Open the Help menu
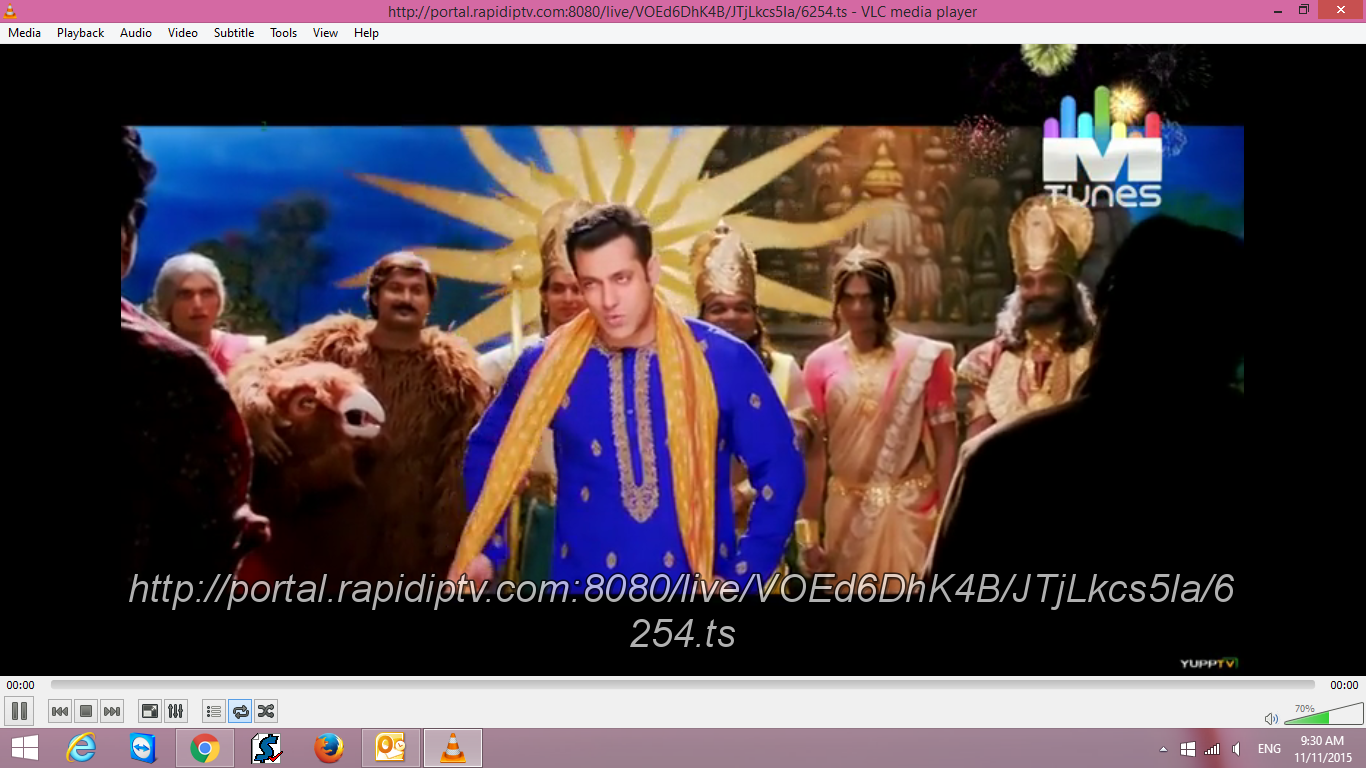 pos(366,33)
